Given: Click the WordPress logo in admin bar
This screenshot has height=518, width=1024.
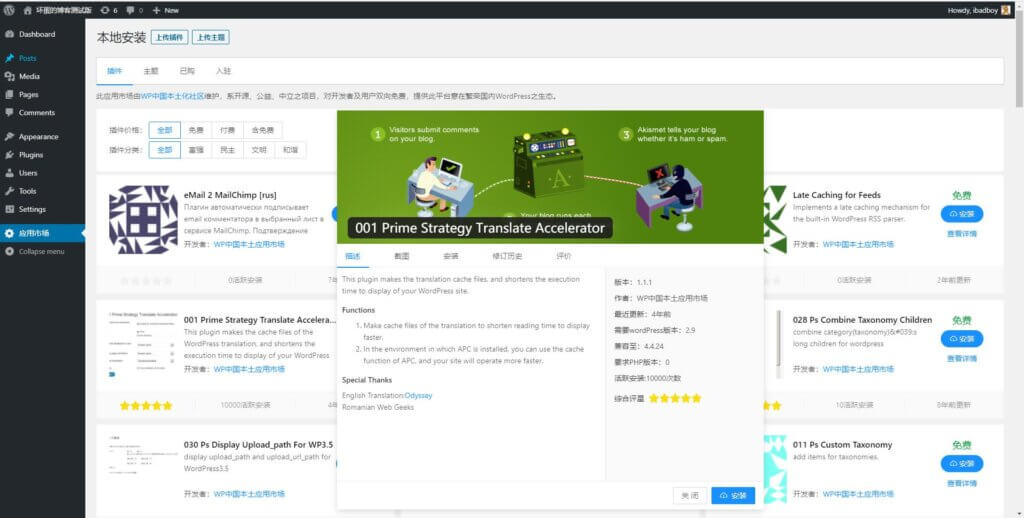Looking at the screenshot, I should pyautogui.click(x=9, y=10).
